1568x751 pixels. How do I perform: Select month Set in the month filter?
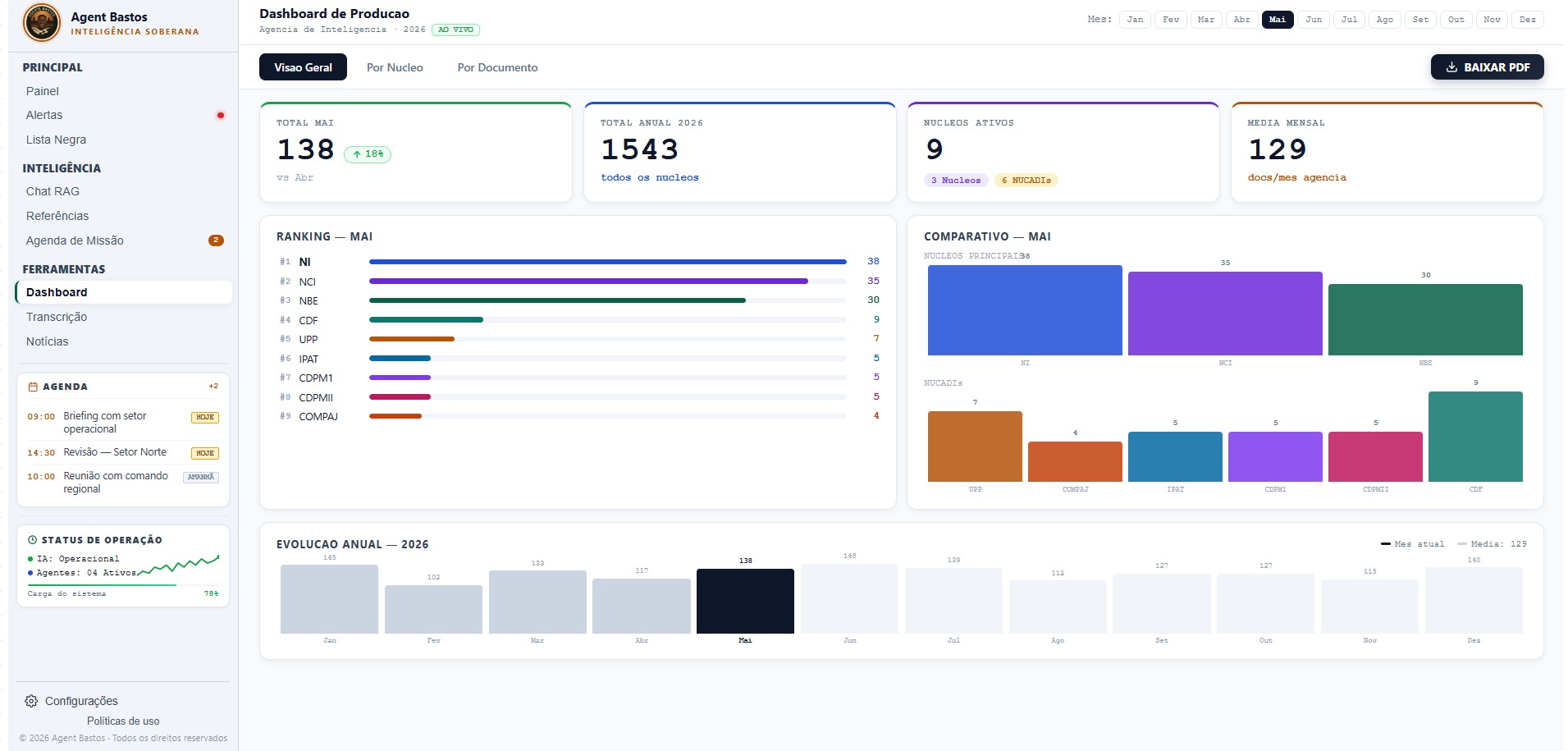click(x=1420, y=20)
